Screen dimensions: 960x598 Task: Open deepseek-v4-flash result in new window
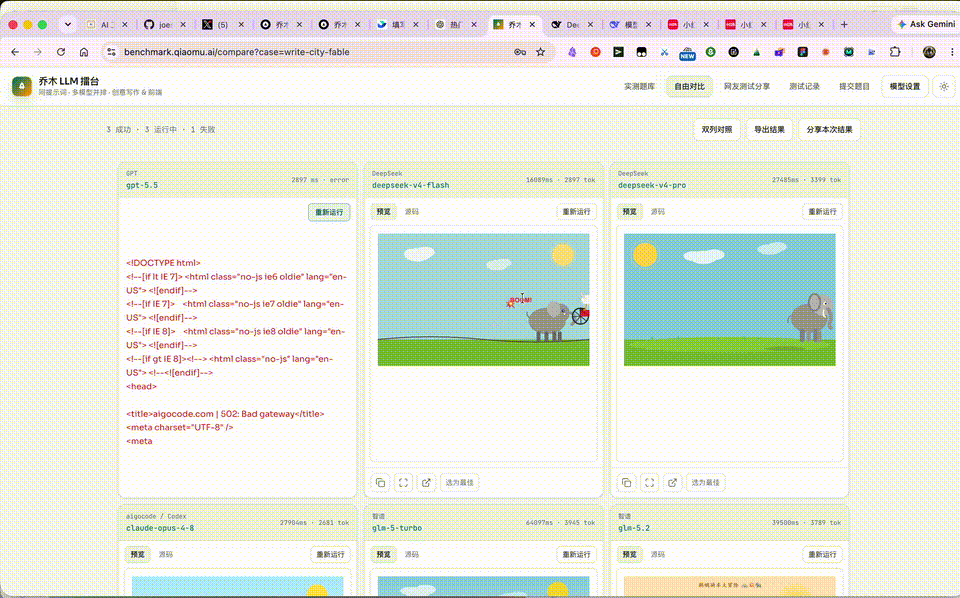click(426, 483)
